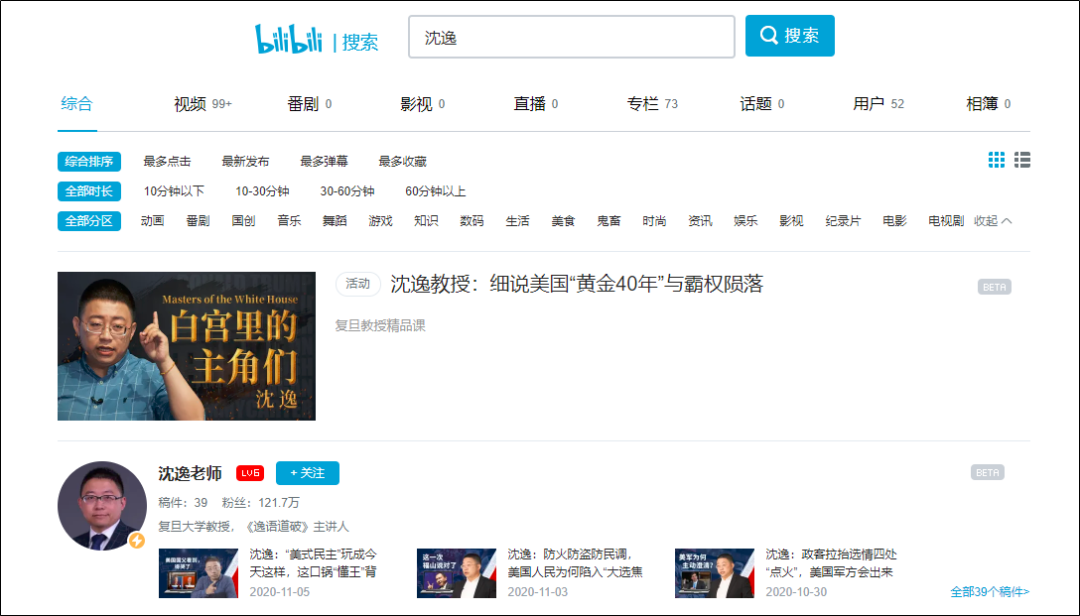Viewport: 1080px width, 616px height.
Task: Click the 活动 tag label
Action: [358, 284]
